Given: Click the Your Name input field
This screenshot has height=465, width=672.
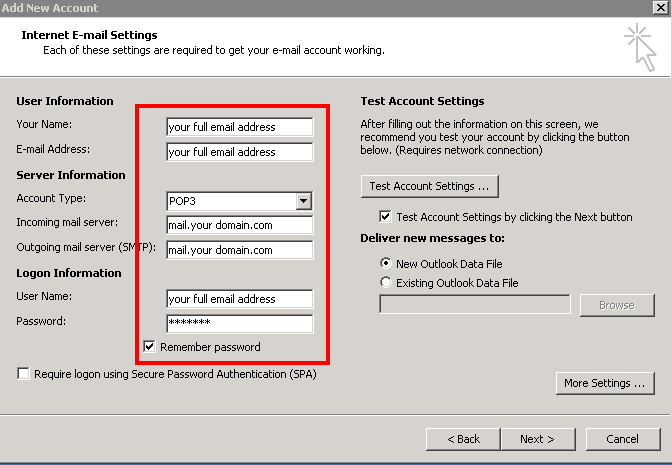Looking at the screenshot, I should pyautogui.click(x=240, y=127).
